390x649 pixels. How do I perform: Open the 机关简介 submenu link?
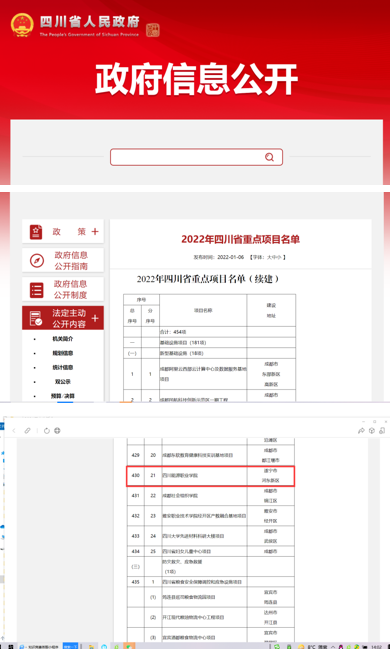click(63, 339)
